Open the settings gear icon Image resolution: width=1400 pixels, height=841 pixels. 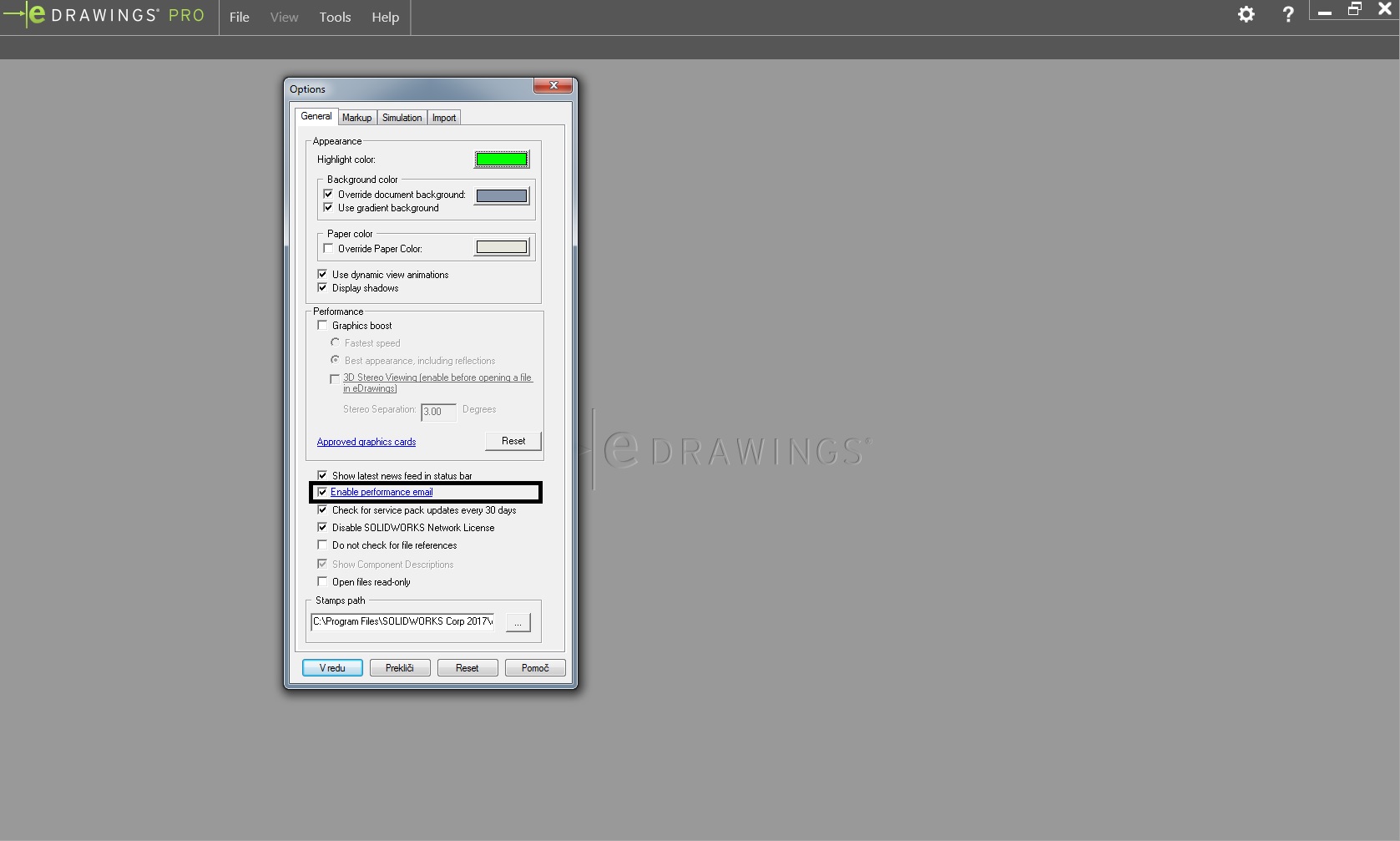coord(1246,14)
